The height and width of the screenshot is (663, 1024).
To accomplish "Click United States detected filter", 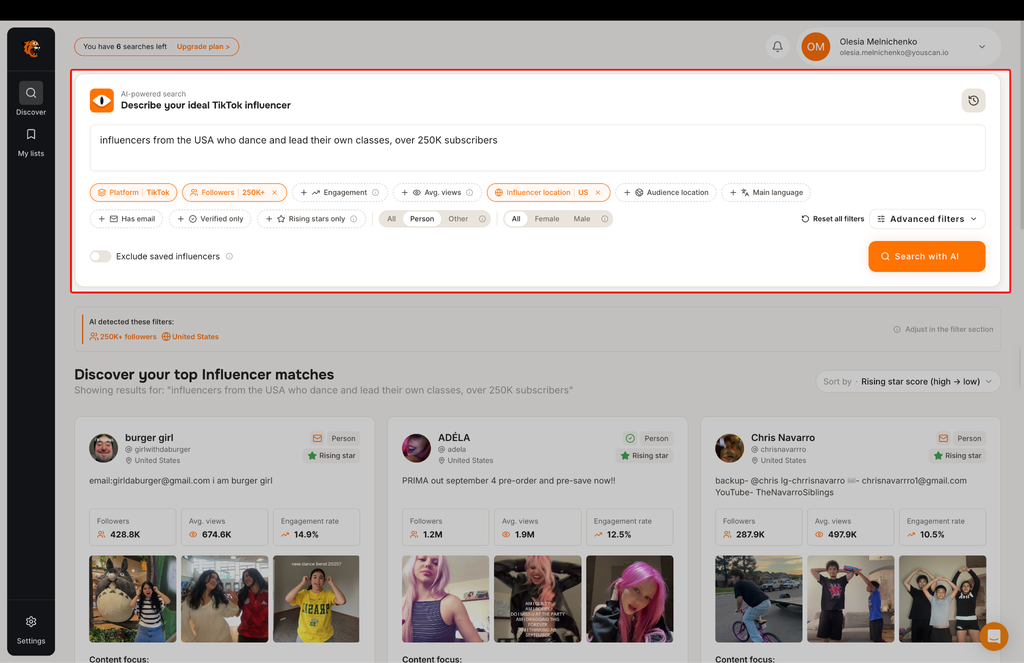I will [190, 337].
